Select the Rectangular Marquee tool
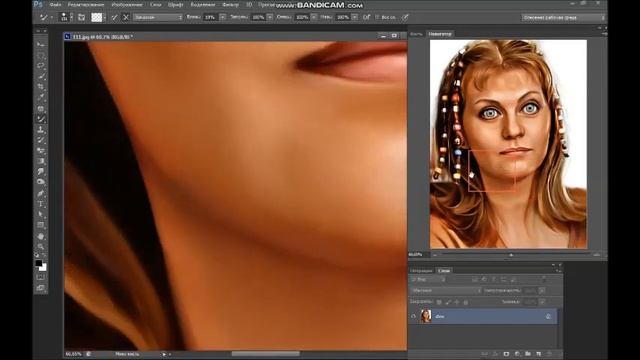 click(x=41, y=55)
